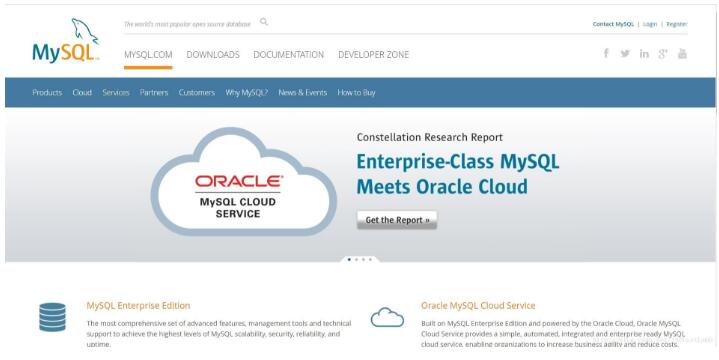Open the MySQL Twitter icon
Image resolution: width=719 pixels, height=360 pixels.
tap(625, 54)
